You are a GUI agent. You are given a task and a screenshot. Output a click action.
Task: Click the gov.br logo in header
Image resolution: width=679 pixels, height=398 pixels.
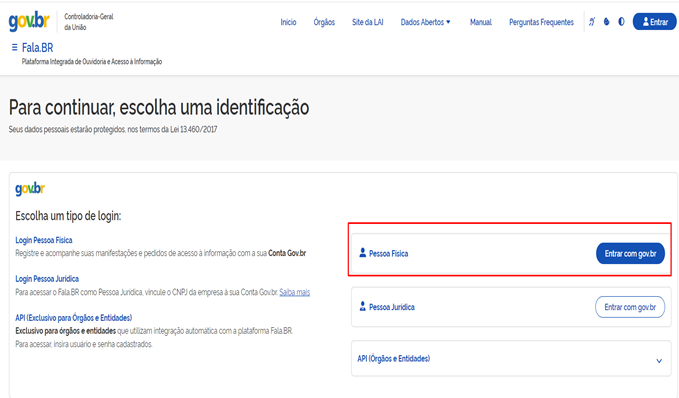[x=29, y=22]
